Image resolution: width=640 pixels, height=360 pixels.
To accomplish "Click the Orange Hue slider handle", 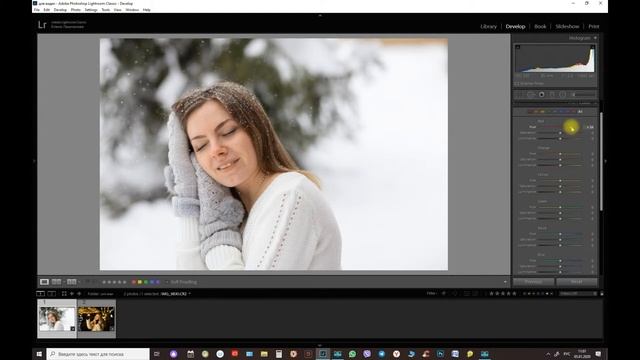I will tap(560, 154).
